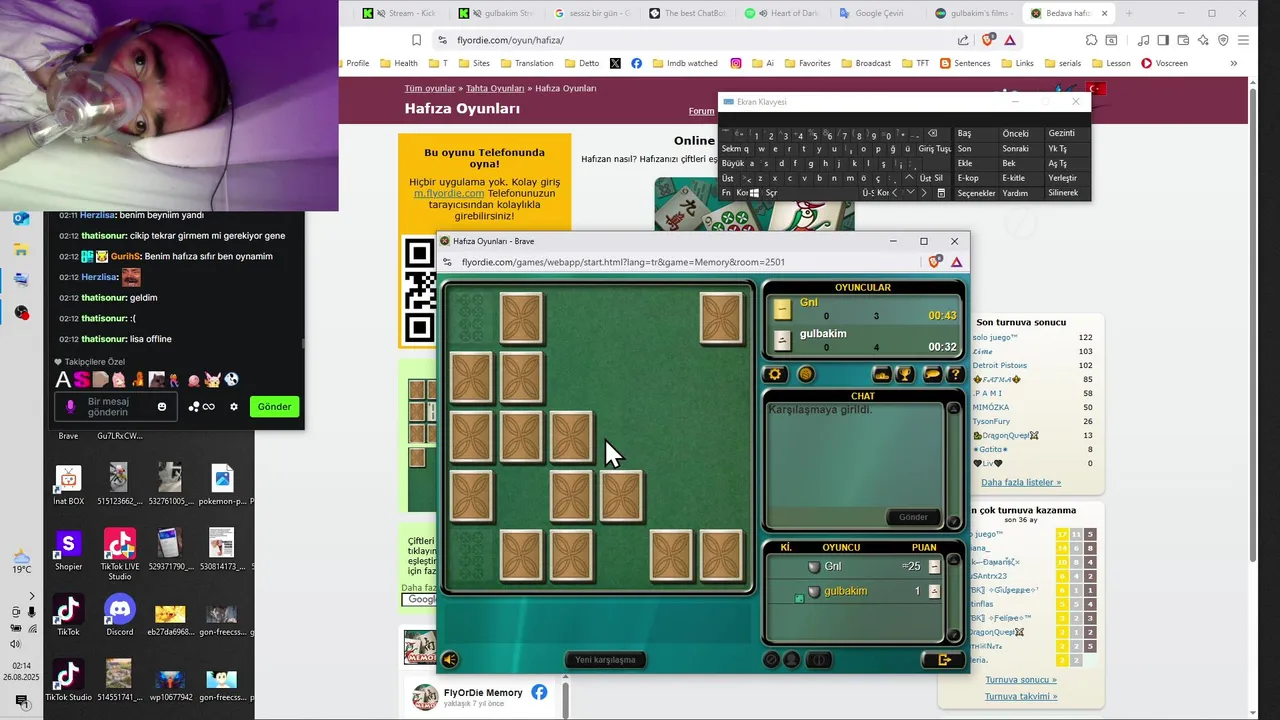The image size is (1280, 720).
Task: Open game settings gear in Memory window
Action: pos(775,374)
